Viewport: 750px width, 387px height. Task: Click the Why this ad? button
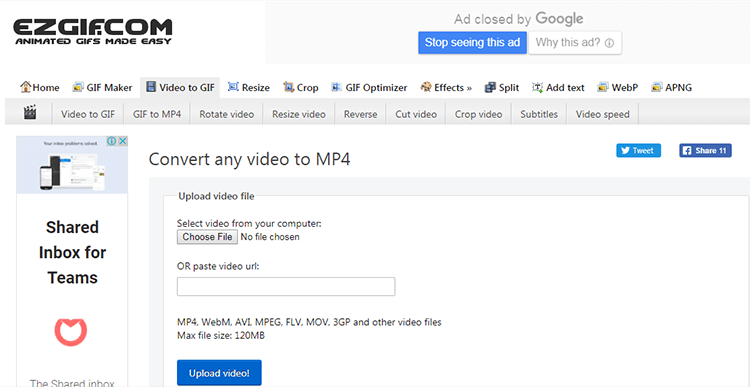tap(575, 43)
